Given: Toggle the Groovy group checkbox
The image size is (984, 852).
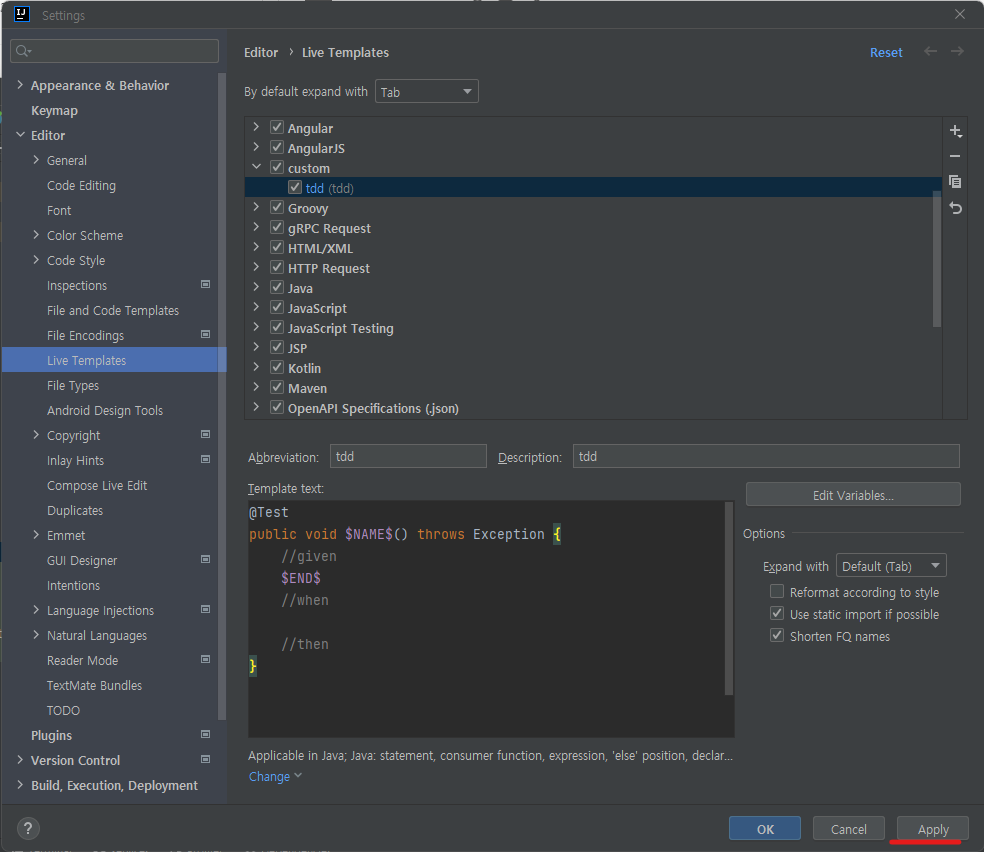Looking at the screenshot, I should tap(277, 208).
